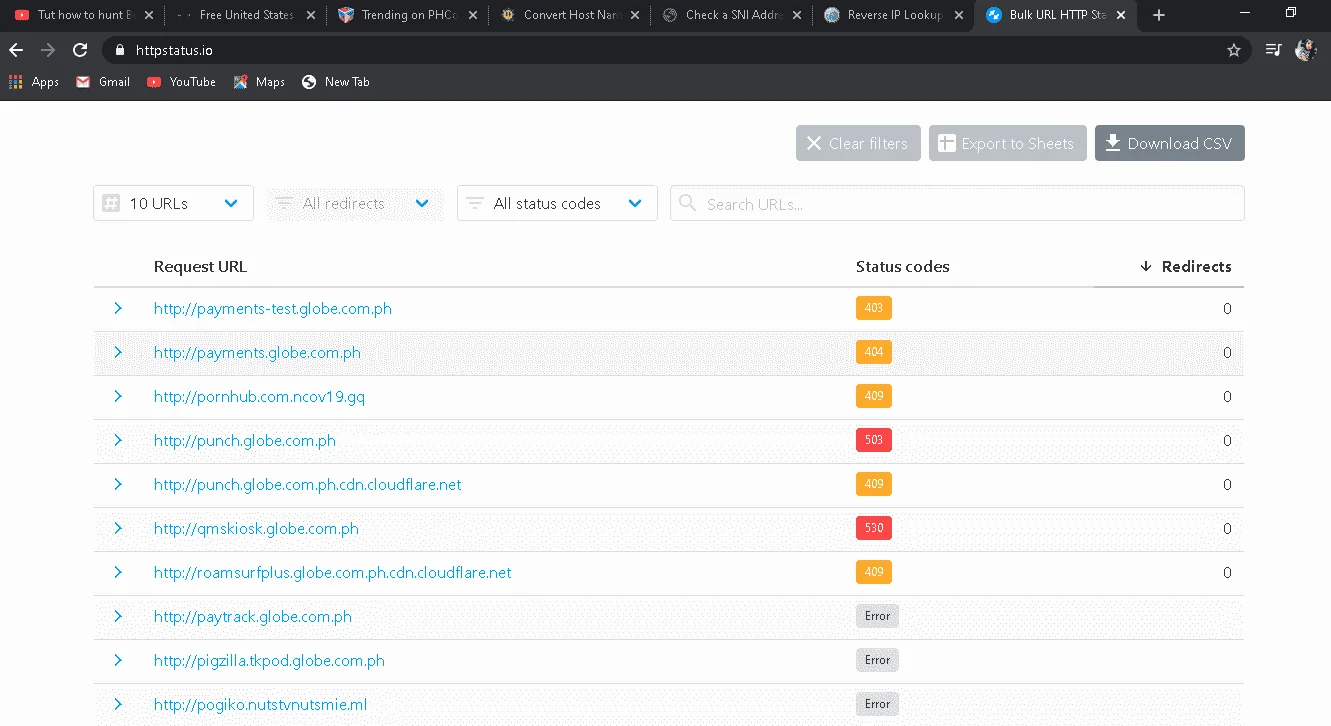The image size is (1331, 726).
Task: Click the site lock icon
Action: coord(119,50)
